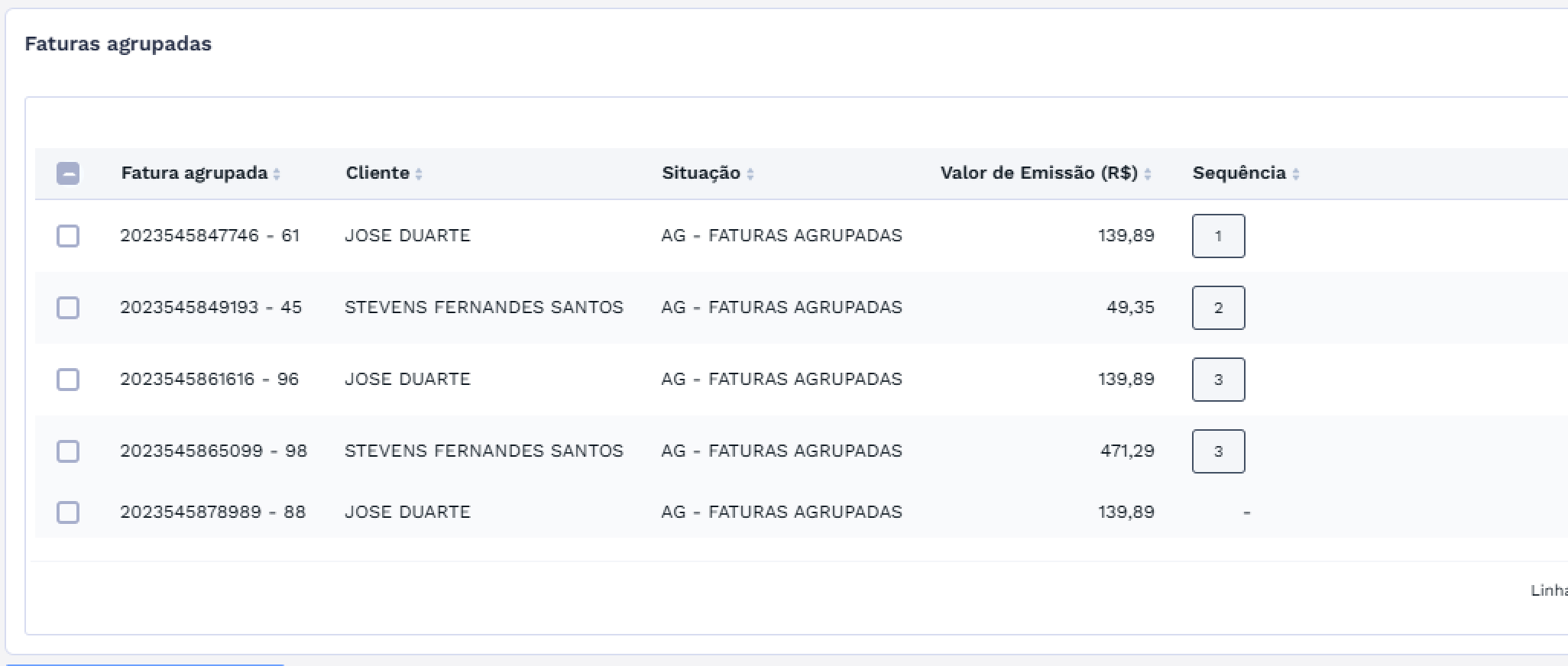This screenshot has height=666, width=1568.
Task: Mark checkbox for invoice 2023545865099 - 98
Action: pos(68,451)
